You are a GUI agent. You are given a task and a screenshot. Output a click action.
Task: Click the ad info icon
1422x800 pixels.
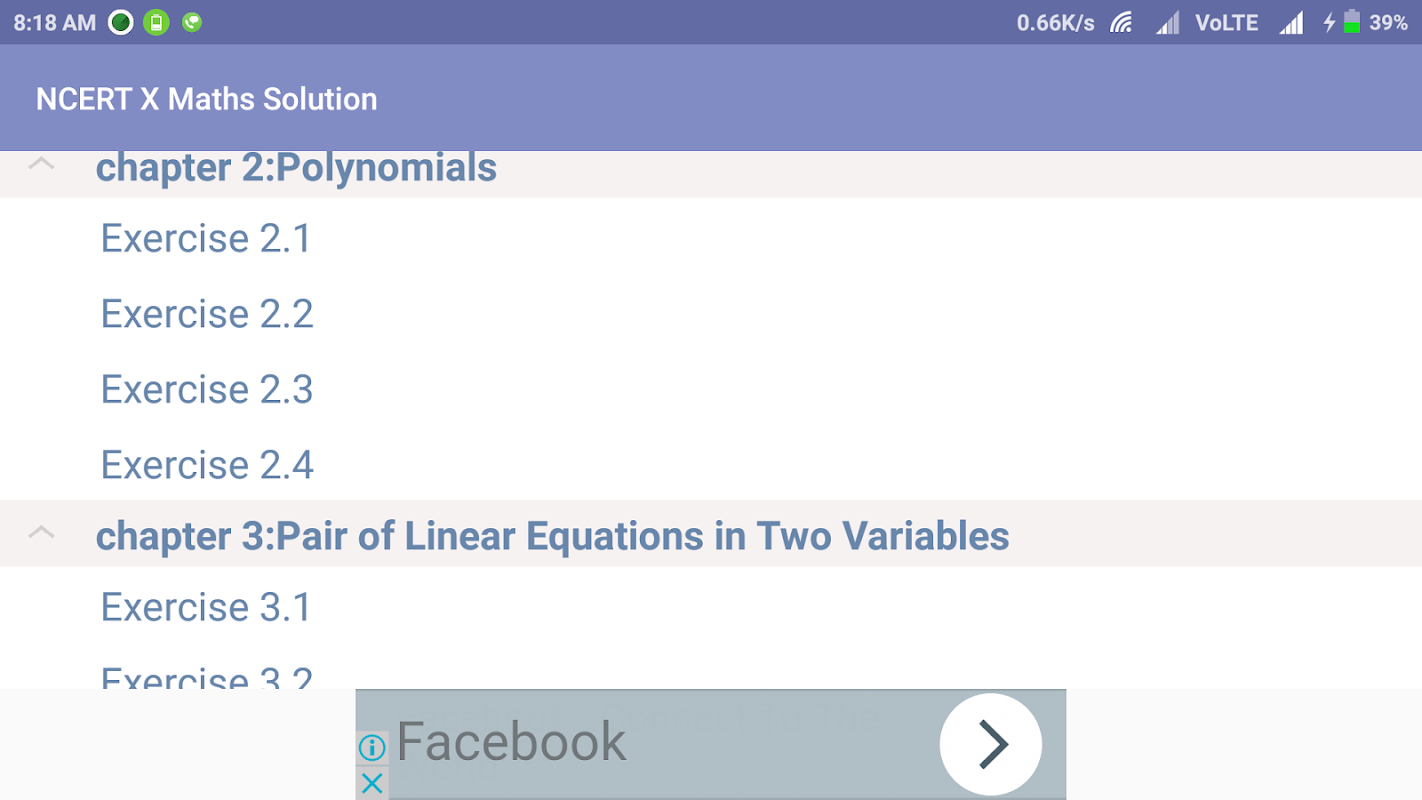click(371, 747)
